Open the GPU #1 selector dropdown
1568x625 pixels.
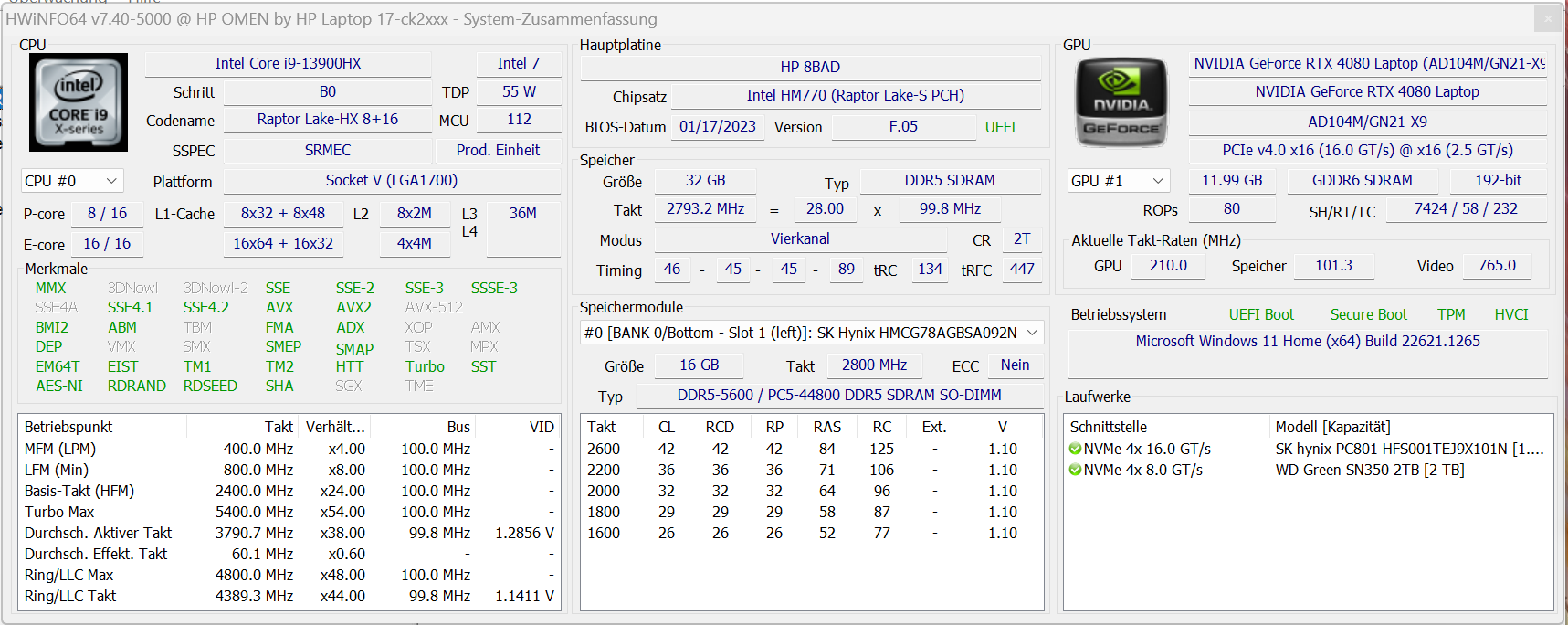(x=1118, y=181)
